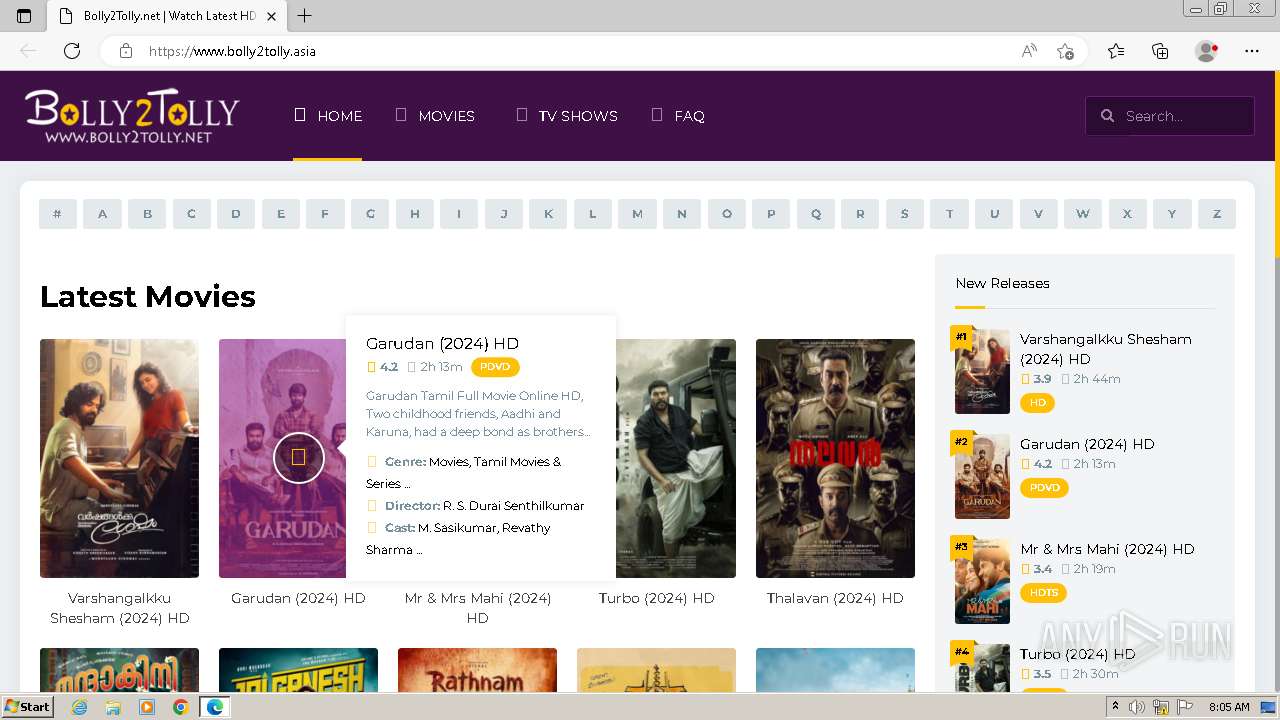The height and width of the screenshot is (720, 1280).
Task: Open browser Collections icon
Action: point(1160,51)
